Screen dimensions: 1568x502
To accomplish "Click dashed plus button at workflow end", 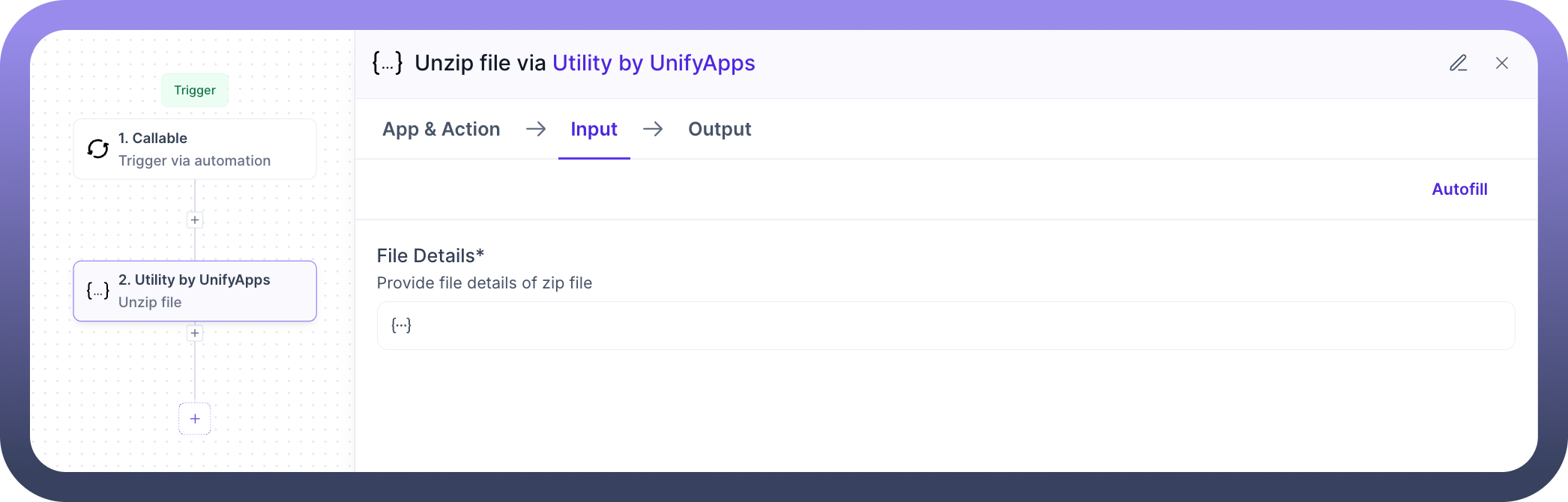I will [x=195, y=419].
